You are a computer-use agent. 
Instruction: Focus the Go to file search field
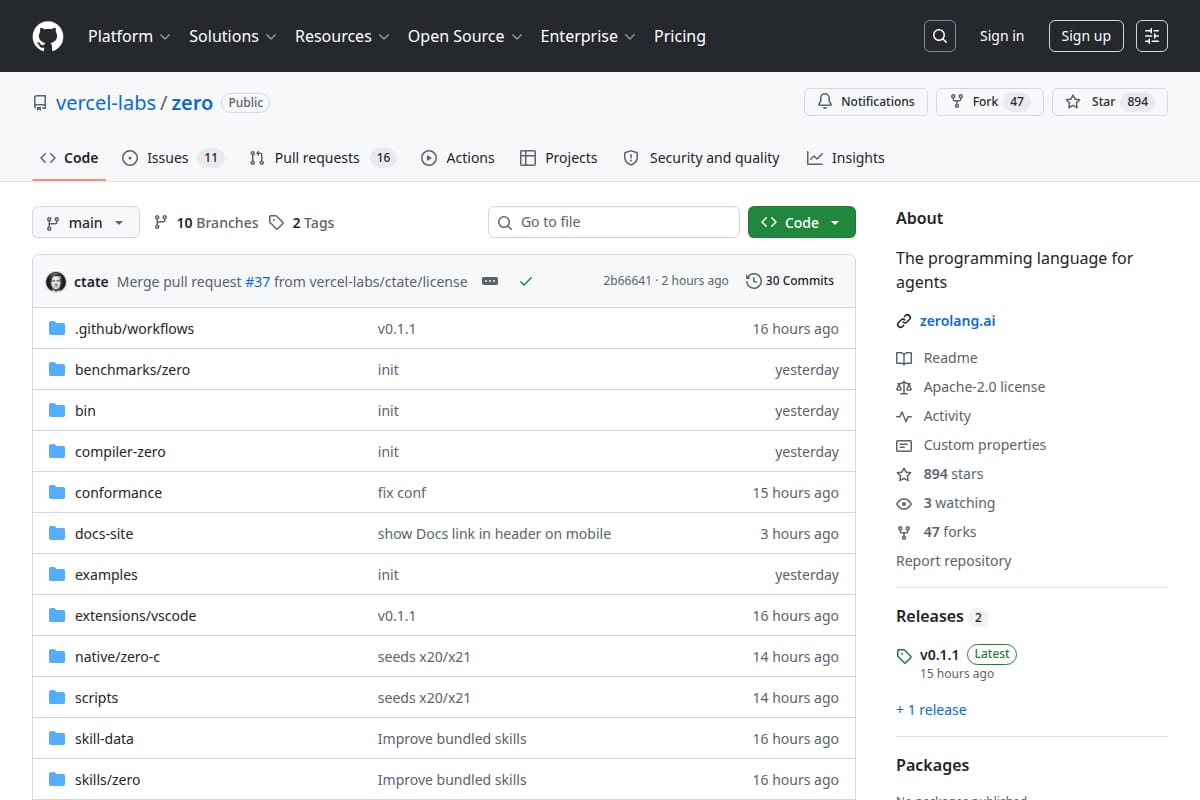coord(614,222)
